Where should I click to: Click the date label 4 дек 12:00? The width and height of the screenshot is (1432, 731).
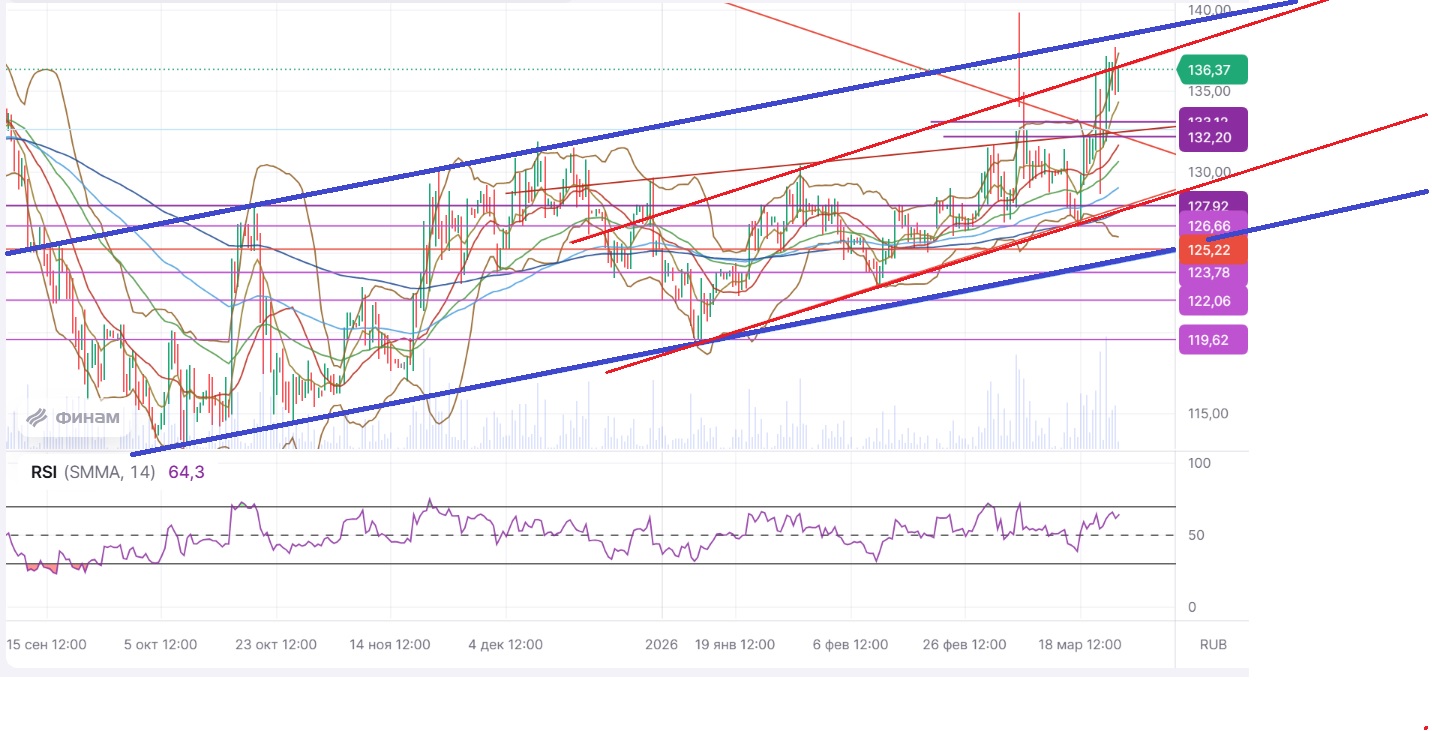[x=505, y=645]
